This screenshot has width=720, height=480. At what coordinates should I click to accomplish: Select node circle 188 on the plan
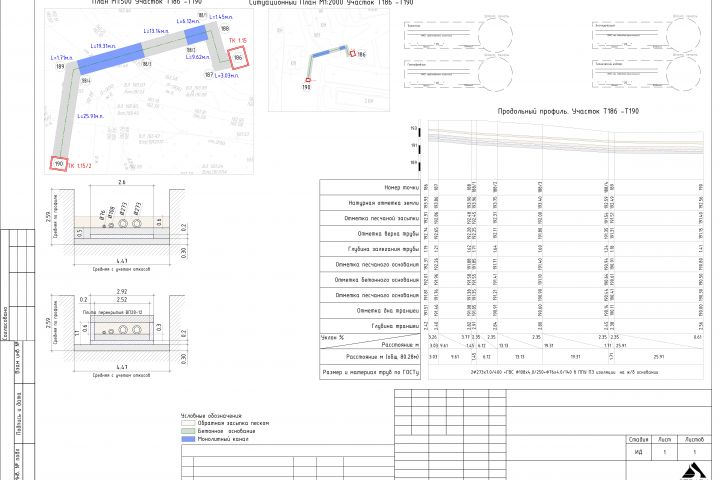pyautogui.click(x=225, y=28)
